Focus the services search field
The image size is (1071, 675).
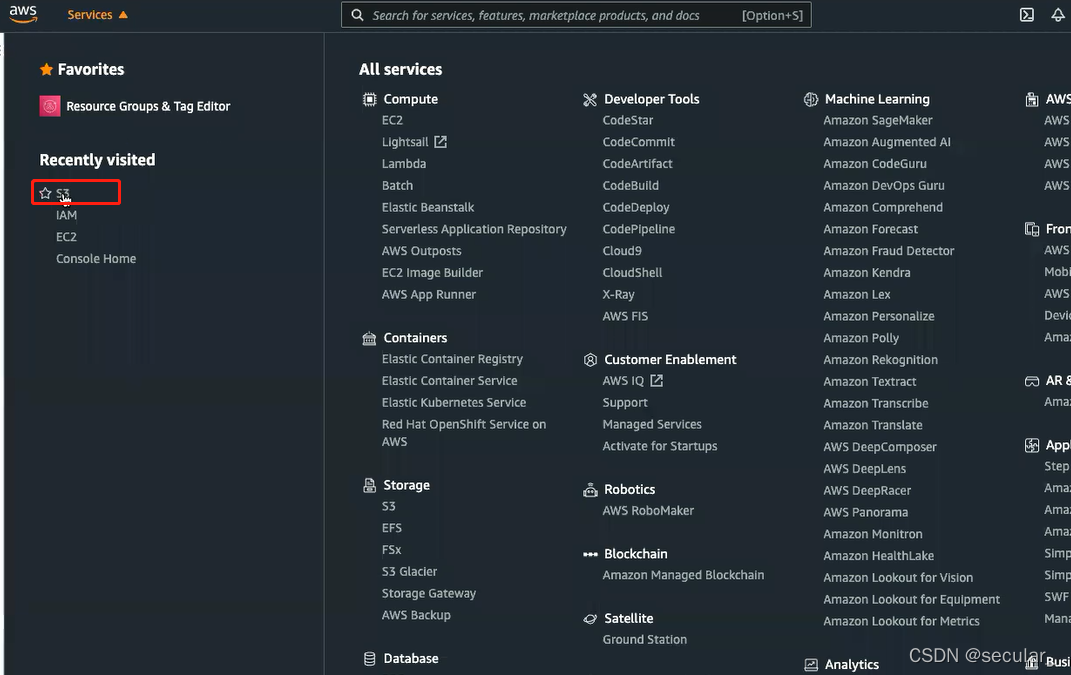[x=576, y=15]
